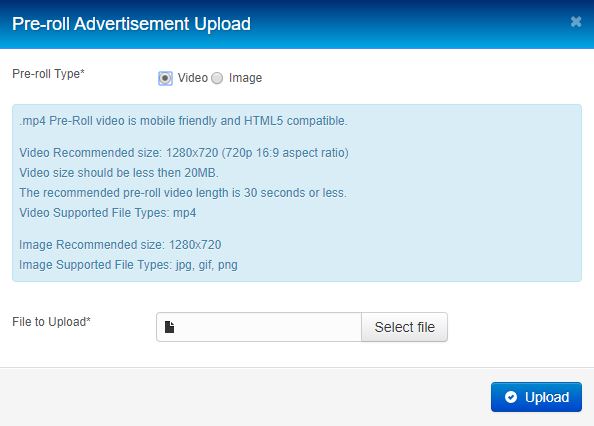Click the Pre-roll Type field label
This screenshot has height=426, width=594.
(x=48, y=74)
